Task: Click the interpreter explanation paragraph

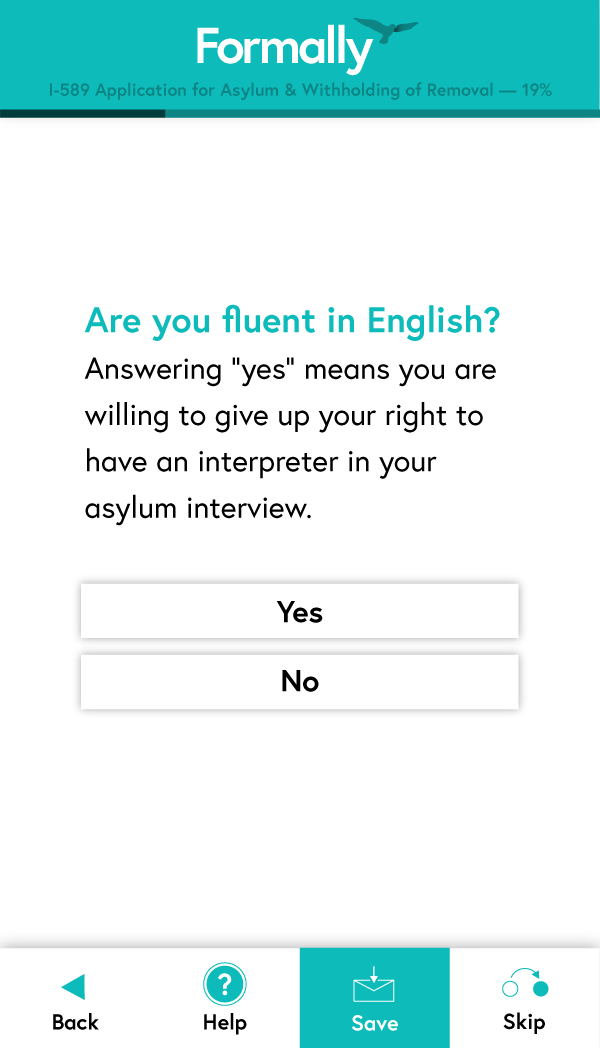Action: pyautogui.click(x=291, y=438)
